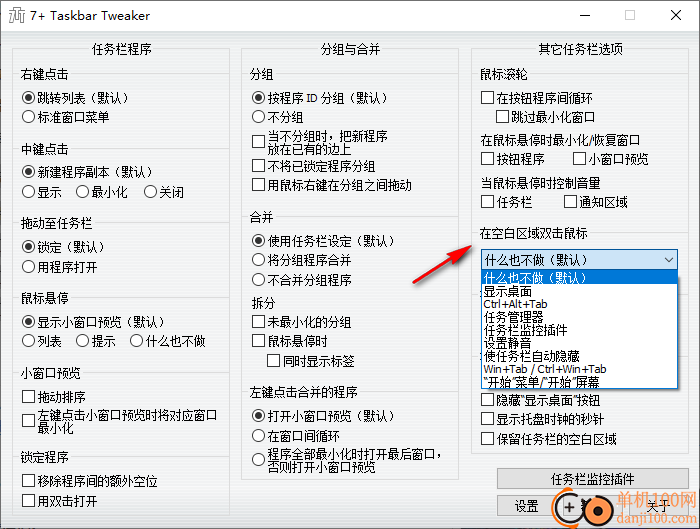
Task: Click the 设置 button
Action: click(527, 506)
